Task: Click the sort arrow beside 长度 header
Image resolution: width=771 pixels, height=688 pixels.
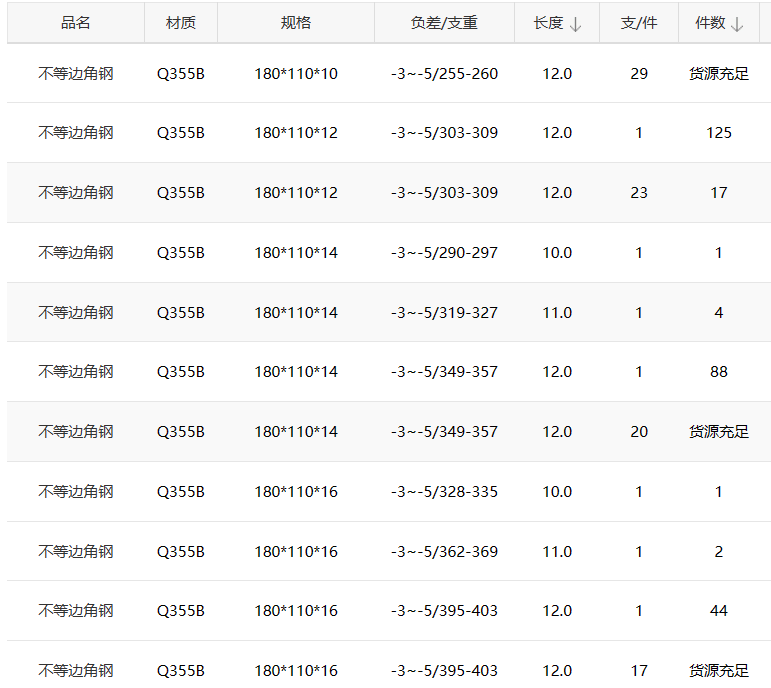Action: 575,24
